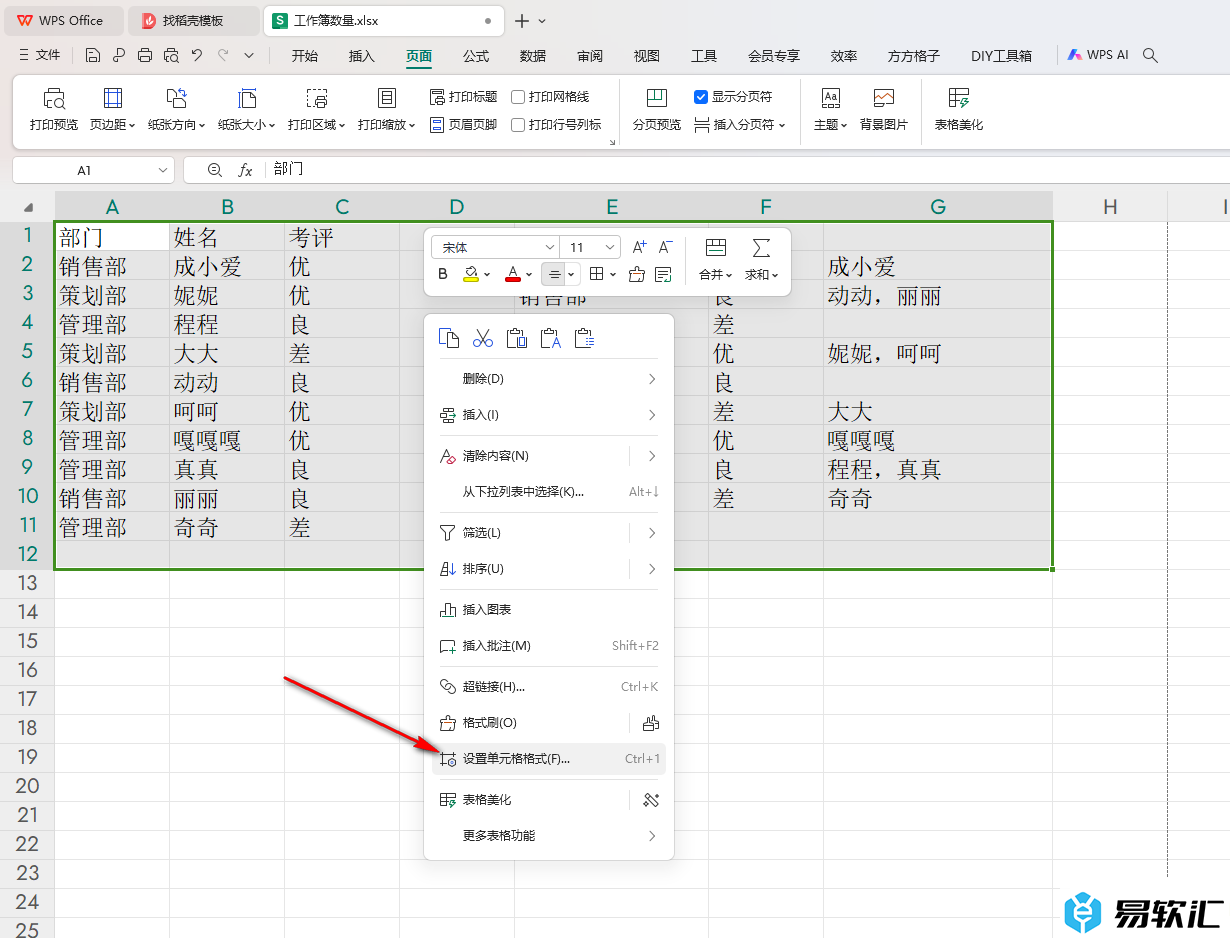
Task: Open Delete (删除) submenu in context menu
Action: pos(549,379)
